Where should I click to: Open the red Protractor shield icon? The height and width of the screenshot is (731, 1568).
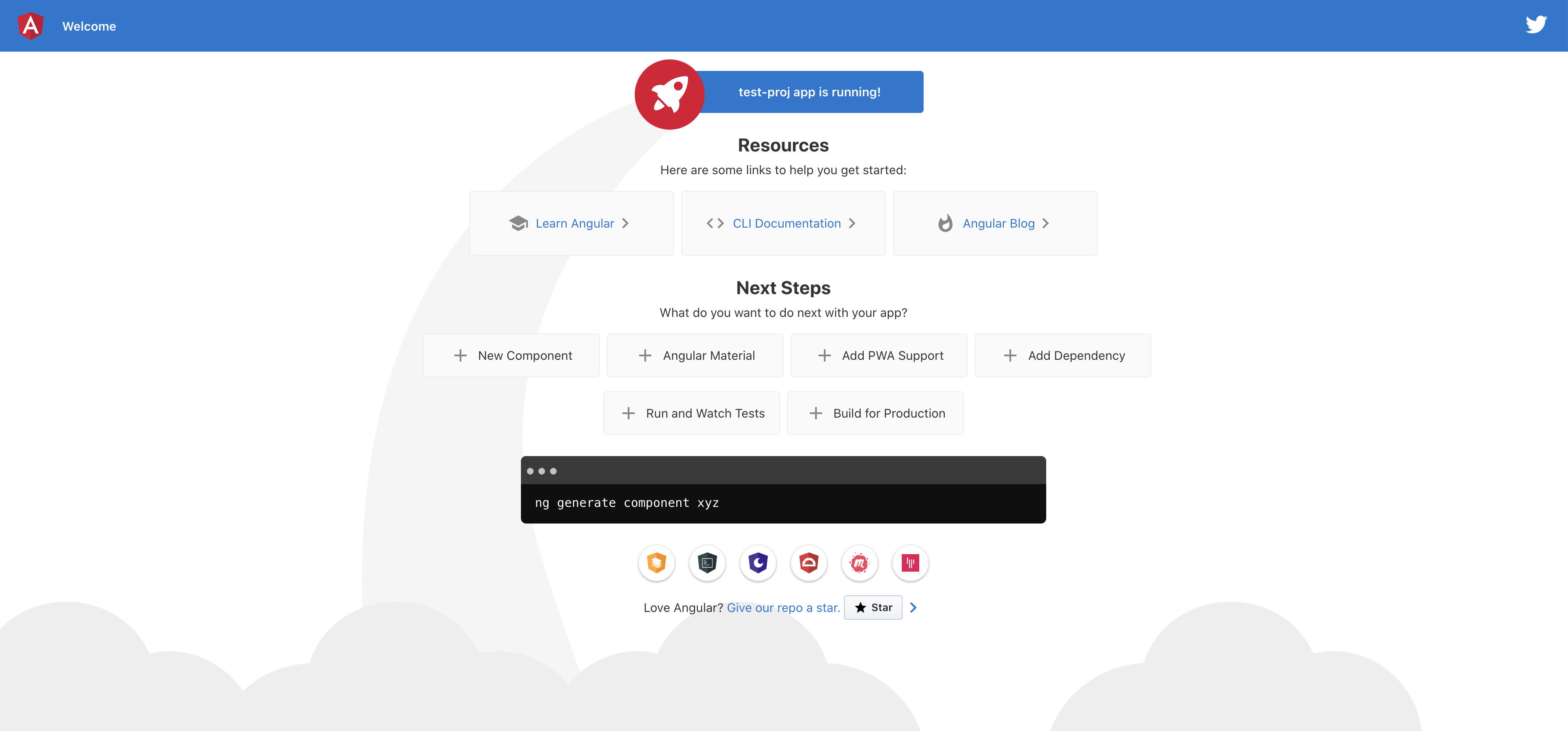(x=809, y=563)
